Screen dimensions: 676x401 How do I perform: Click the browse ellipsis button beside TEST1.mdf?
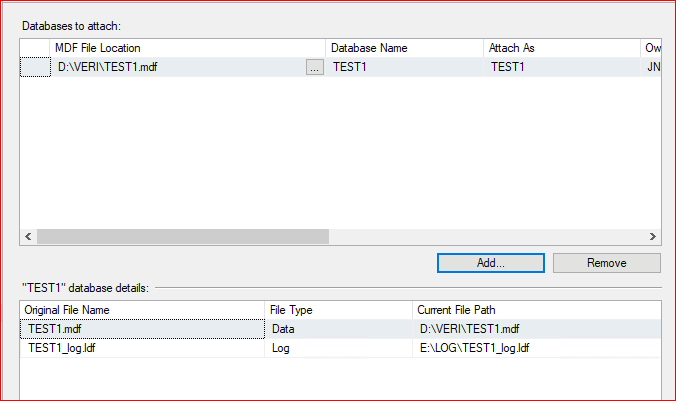[x=314, y=68]
